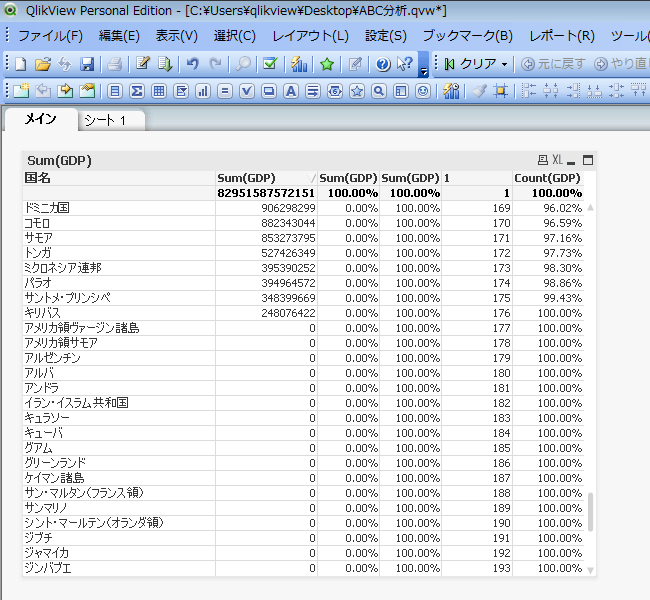This screenshot has height=600, width=650.
Task: Open the Quick Chart wizard icon
Action: (298, 64)
